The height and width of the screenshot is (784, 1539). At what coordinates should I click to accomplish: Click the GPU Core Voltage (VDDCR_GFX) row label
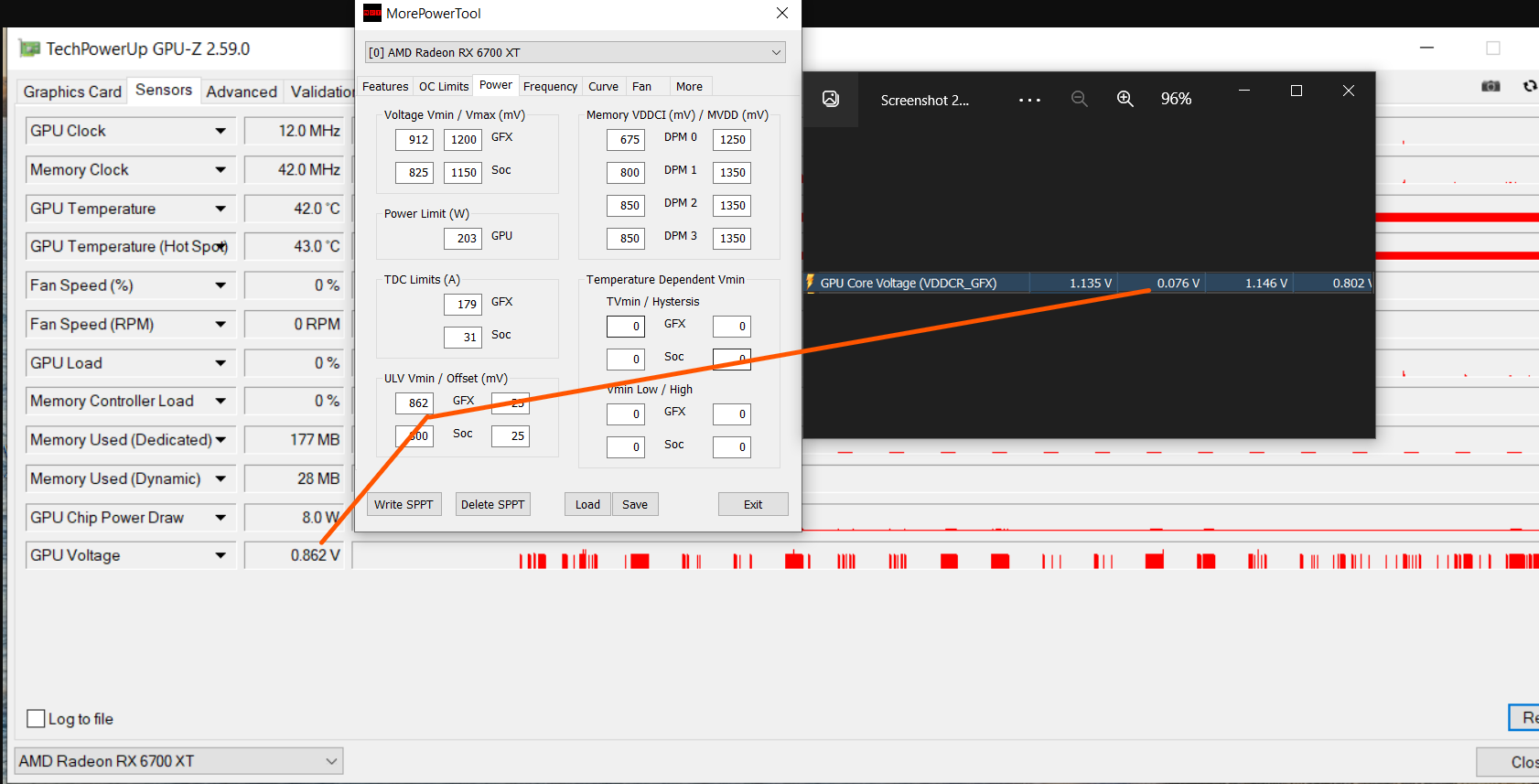pos(909,283)
